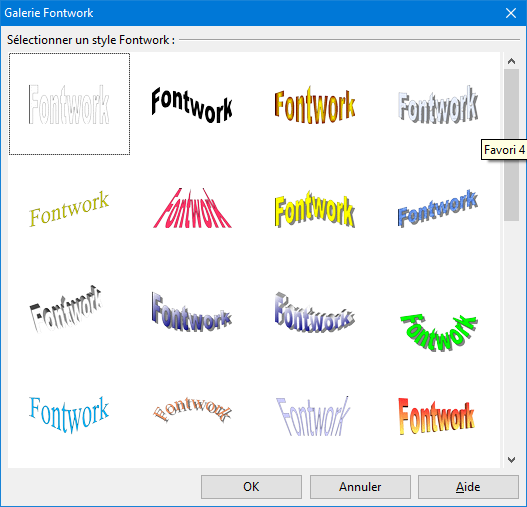Choose the black wavy Fontwork style
The width and height of the screenshot is (527, 507).
pos(192,104)
